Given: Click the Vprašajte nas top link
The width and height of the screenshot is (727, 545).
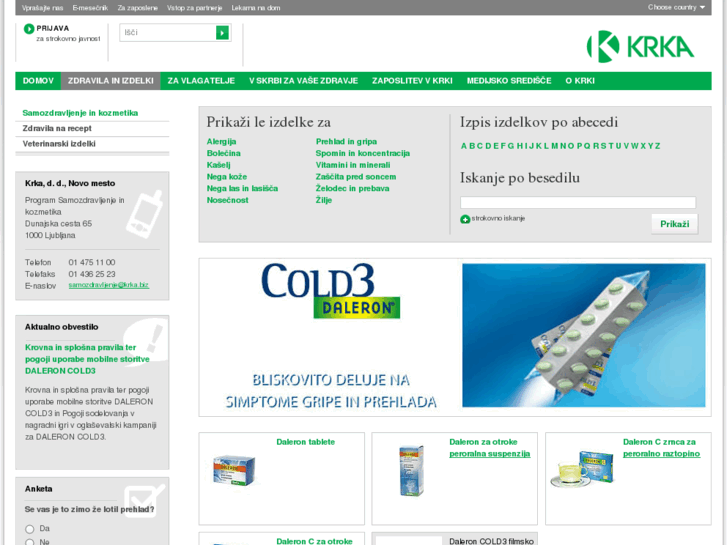Looking at the screenshot, I should 42,8.
